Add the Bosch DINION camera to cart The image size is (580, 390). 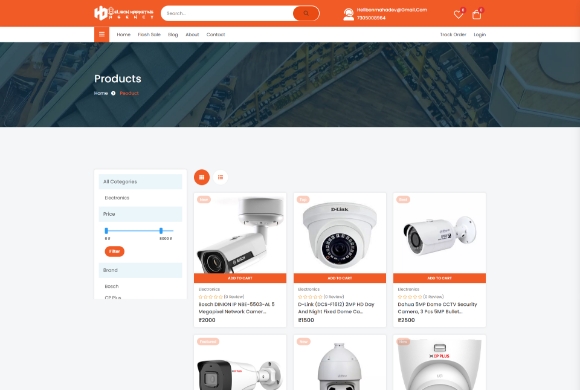click(240, 278)
